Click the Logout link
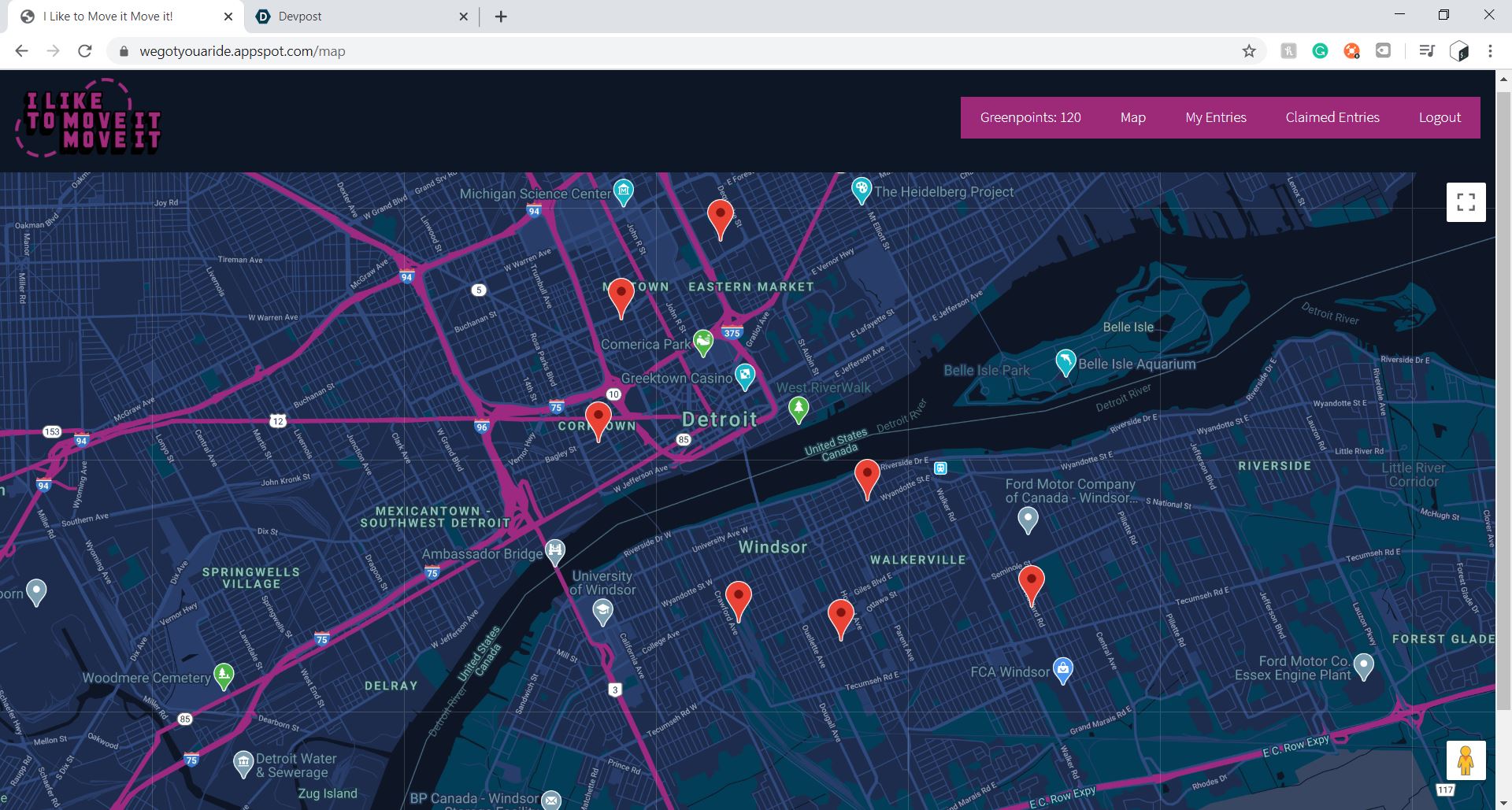 pos(1440,117)
